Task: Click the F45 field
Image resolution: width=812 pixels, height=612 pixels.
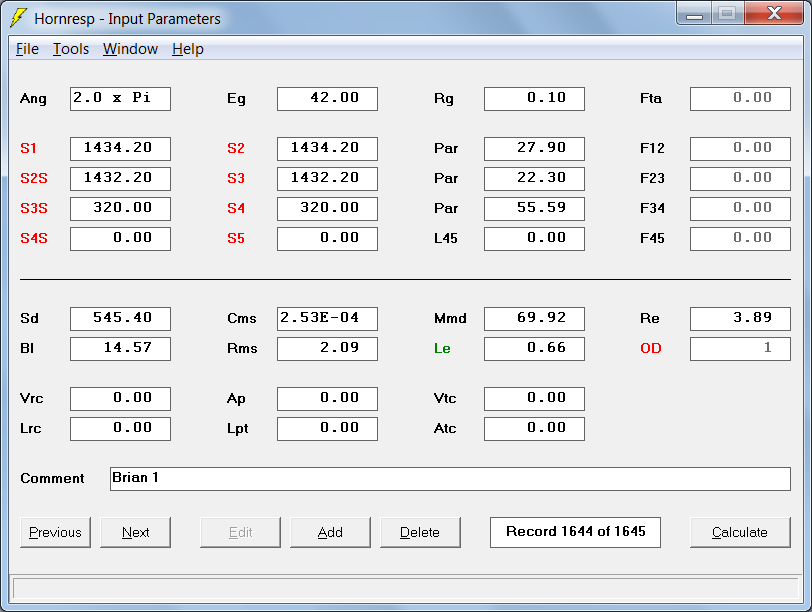Action: pyautogui.click(x=741, y=239)
